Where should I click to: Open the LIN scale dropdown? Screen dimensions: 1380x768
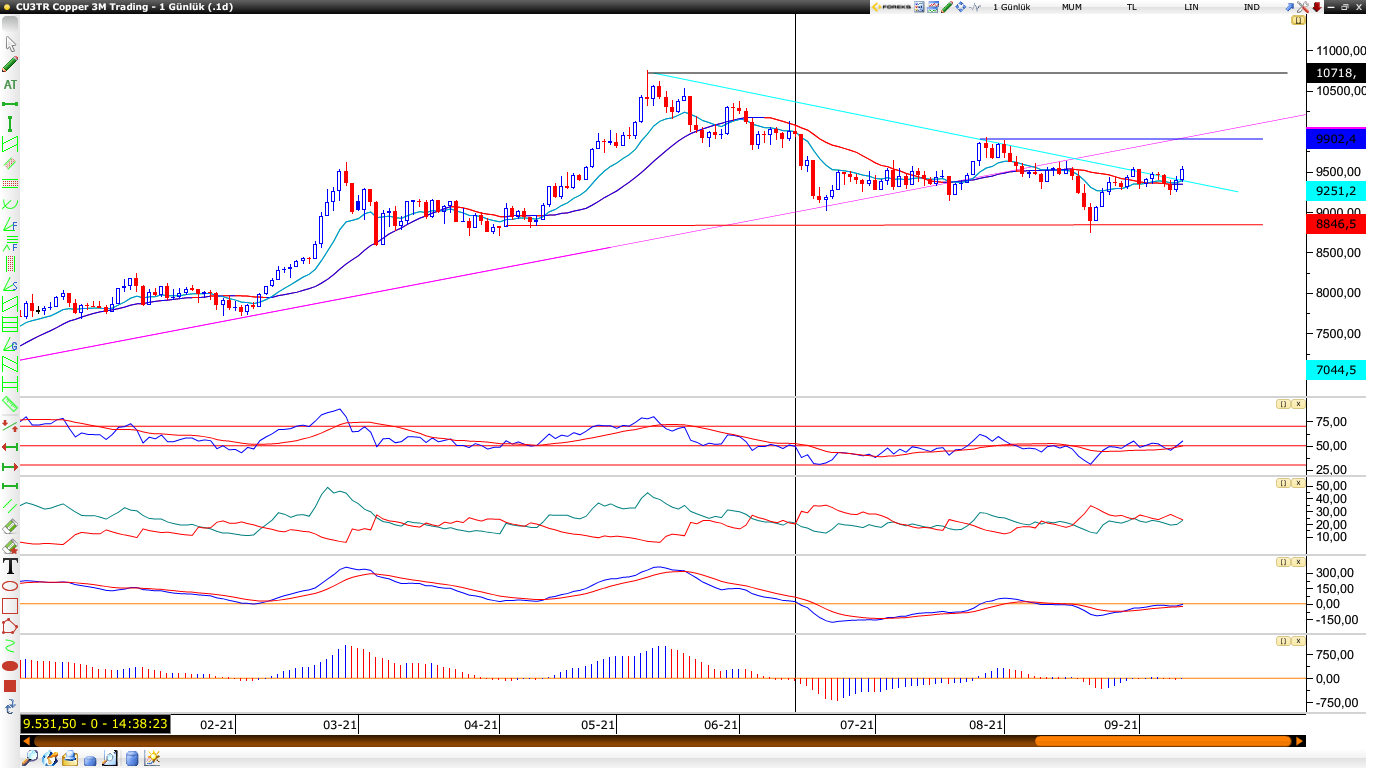point(1191,7)
